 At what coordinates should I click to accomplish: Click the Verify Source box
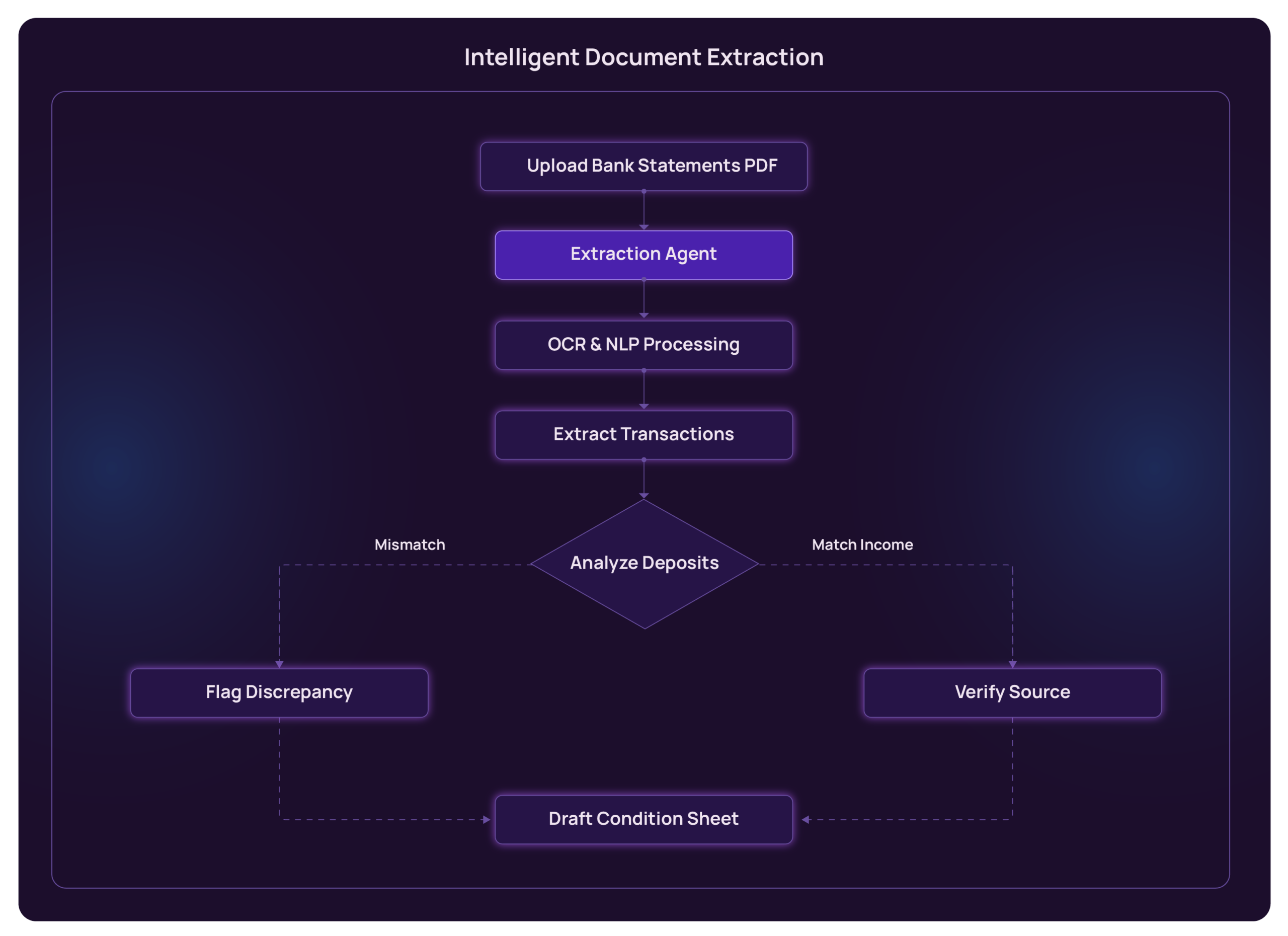(x=1012, y=692)
